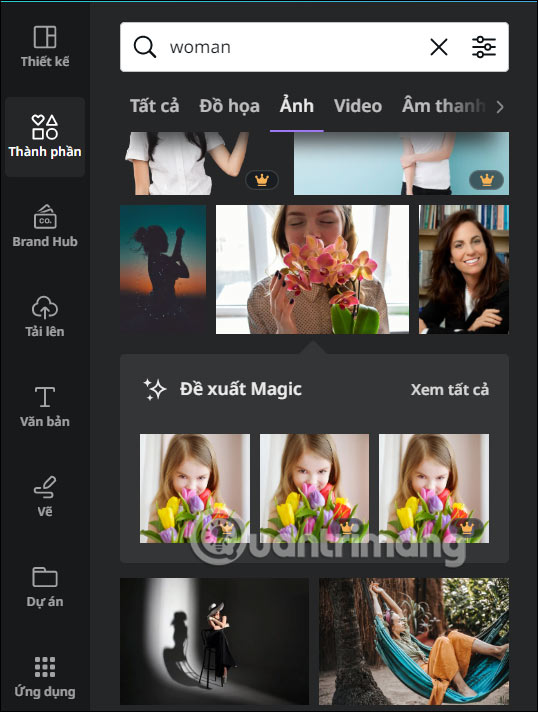
Task: Focus the search field containing woman
Action: click(314, 47)
